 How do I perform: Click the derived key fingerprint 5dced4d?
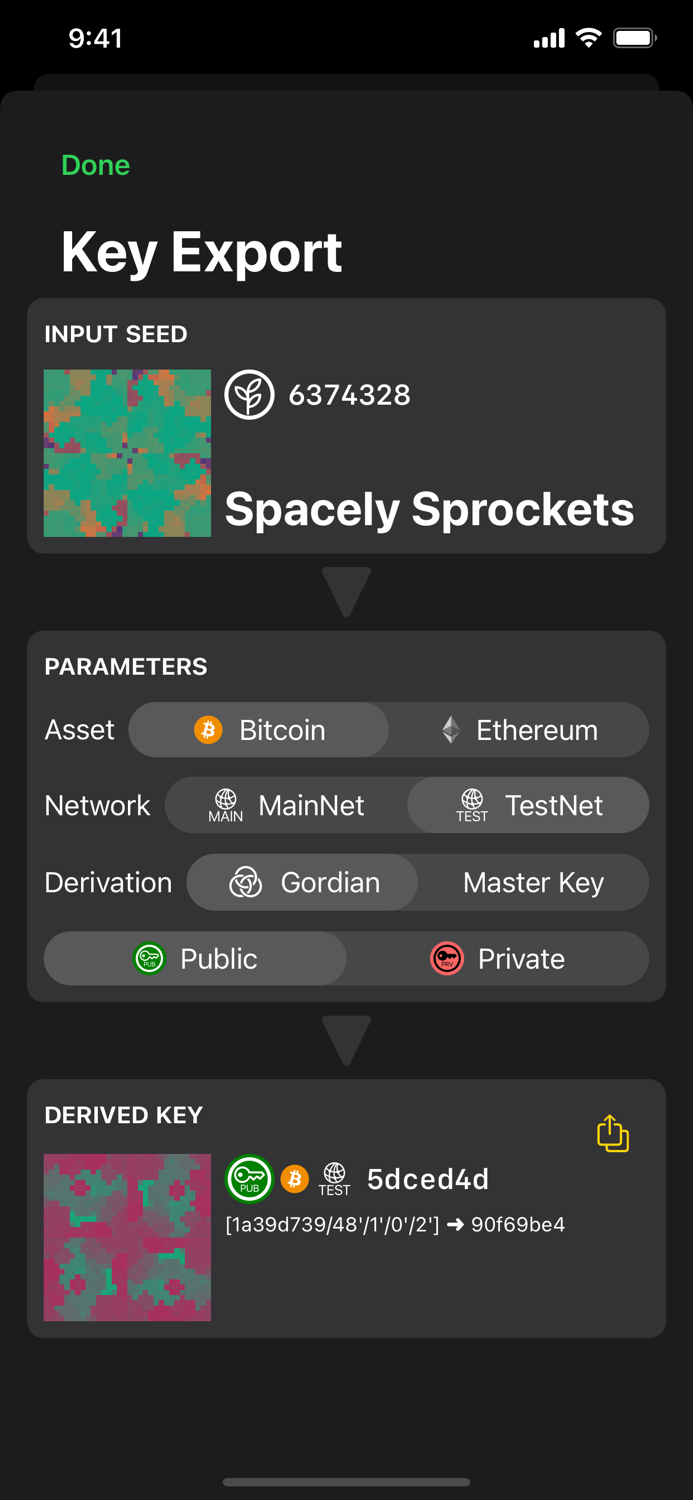428,1179
